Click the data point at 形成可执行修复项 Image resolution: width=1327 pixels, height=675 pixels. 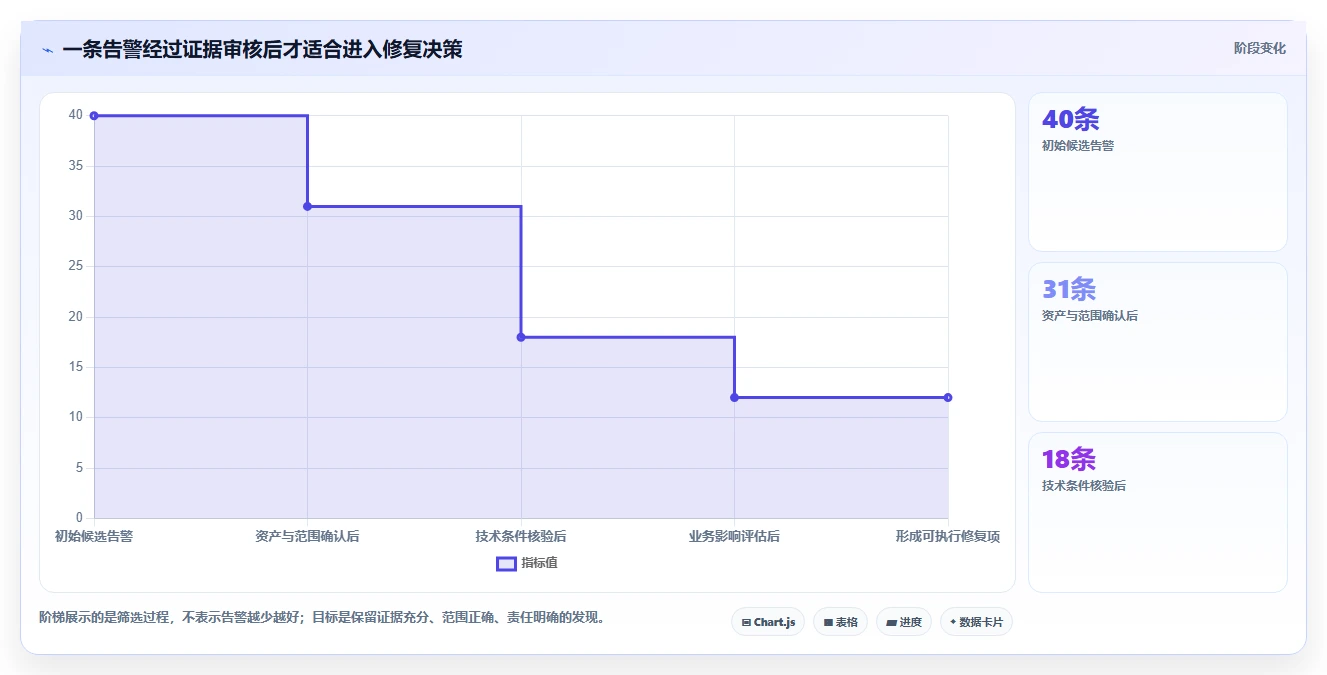pyautogui.click(x=948, y=398)
